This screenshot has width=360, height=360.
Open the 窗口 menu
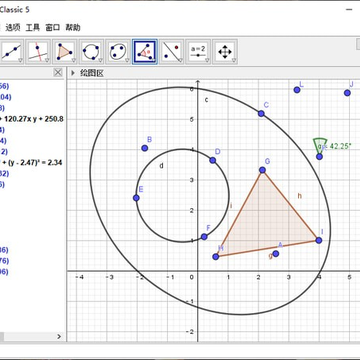click(x=53, y=28)
